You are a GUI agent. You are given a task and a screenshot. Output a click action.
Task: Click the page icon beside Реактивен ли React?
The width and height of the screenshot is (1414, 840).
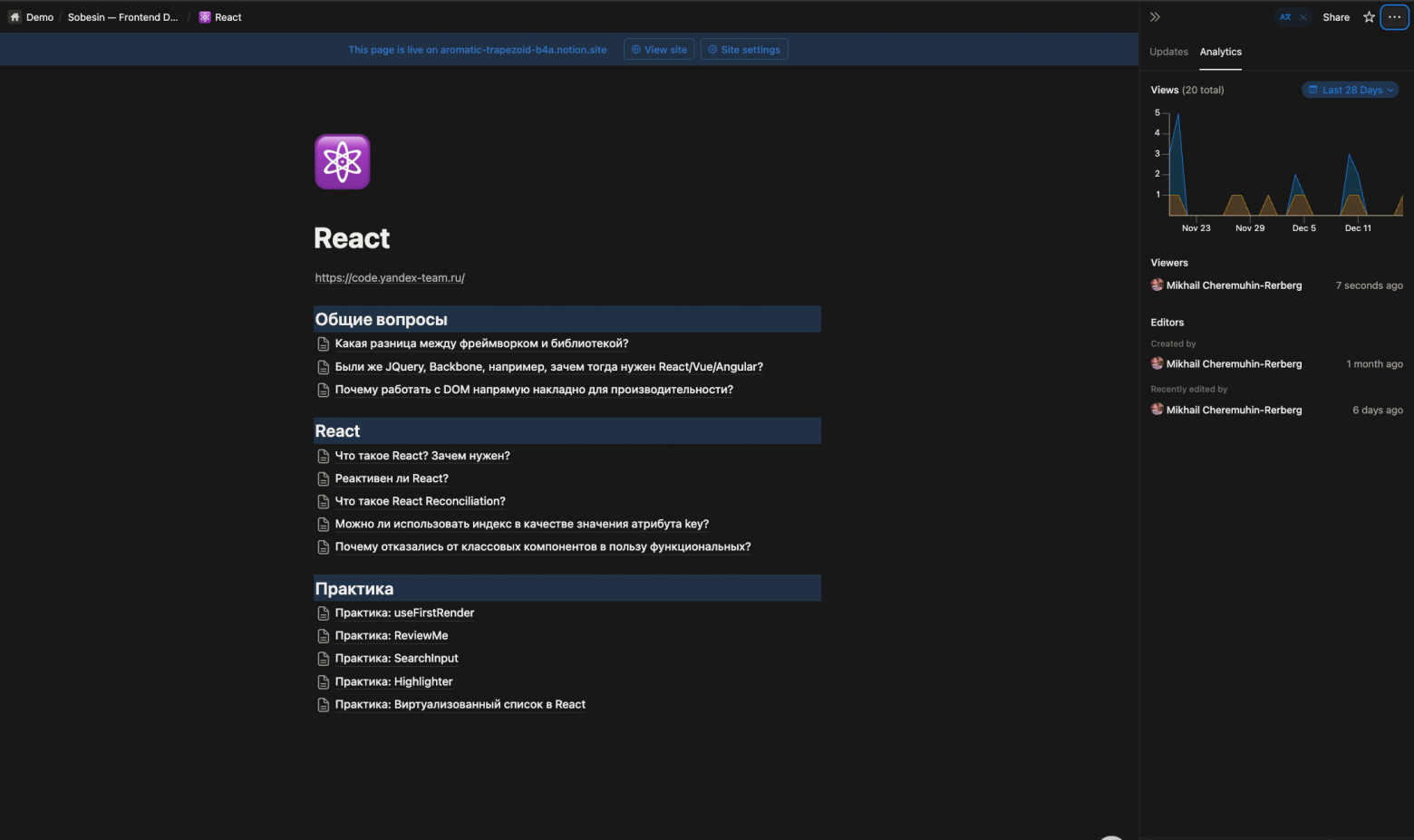(x=323, y=479)
